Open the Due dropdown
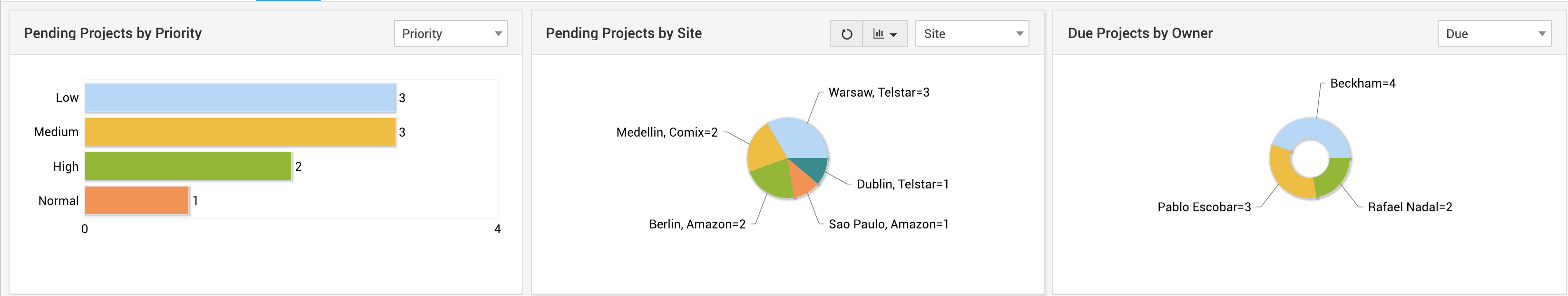This screenshot has width=1568, height=296. pos(1494,34)
